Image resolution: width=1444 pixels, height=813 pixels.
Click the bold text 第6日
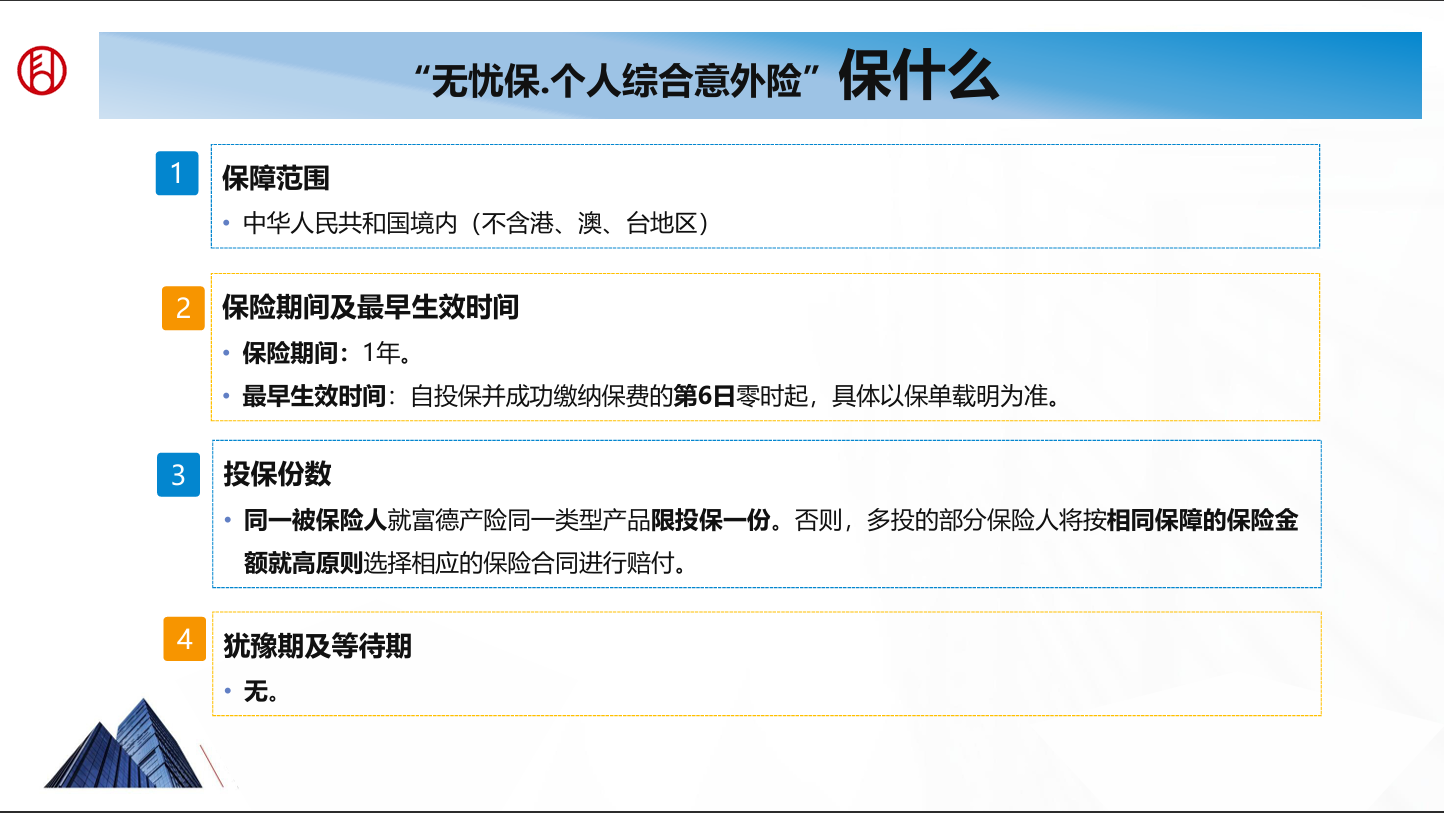[704, 396]
